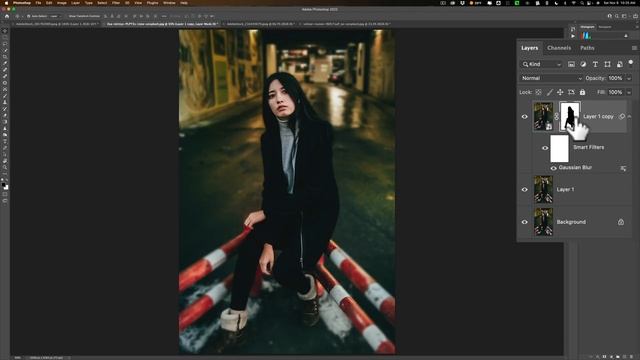640x360 pixels.
Task: Open the Select menu
Action: [102, 3]
